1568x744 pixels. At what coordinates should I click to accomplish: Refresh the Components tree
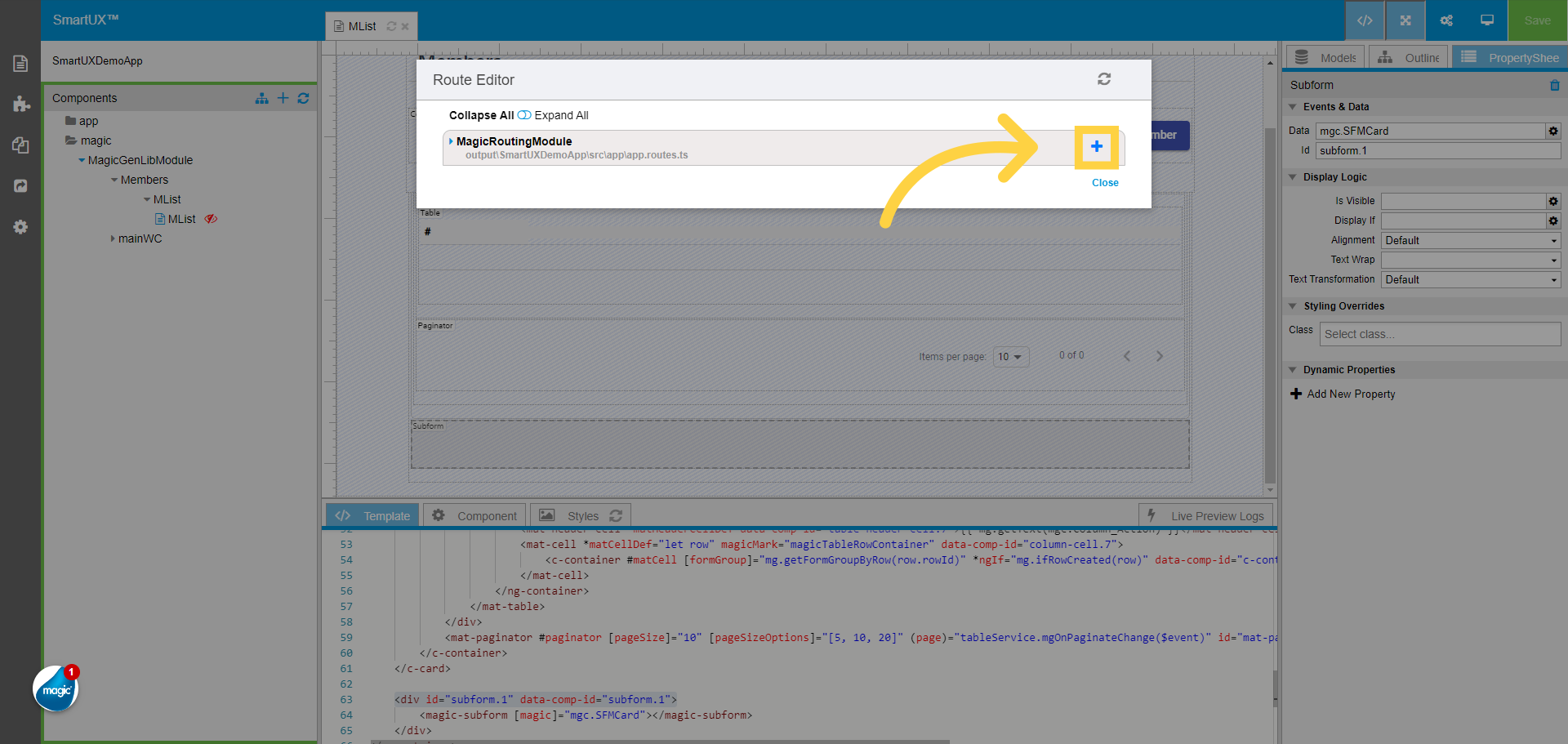[x=304, y=98]
